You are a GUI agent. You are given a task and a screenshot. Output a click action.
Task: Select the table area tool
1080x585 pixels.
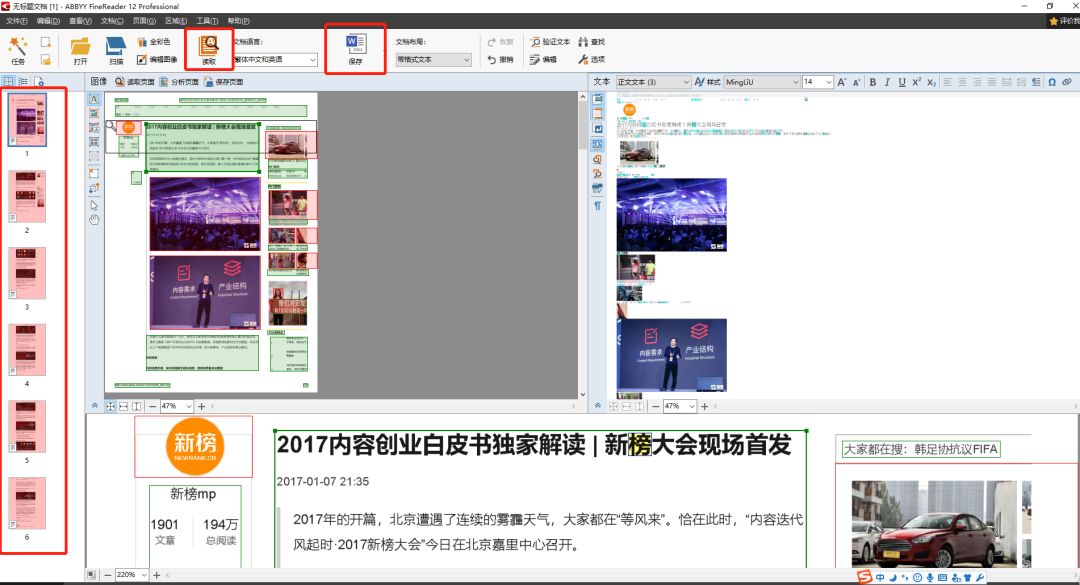94,142
